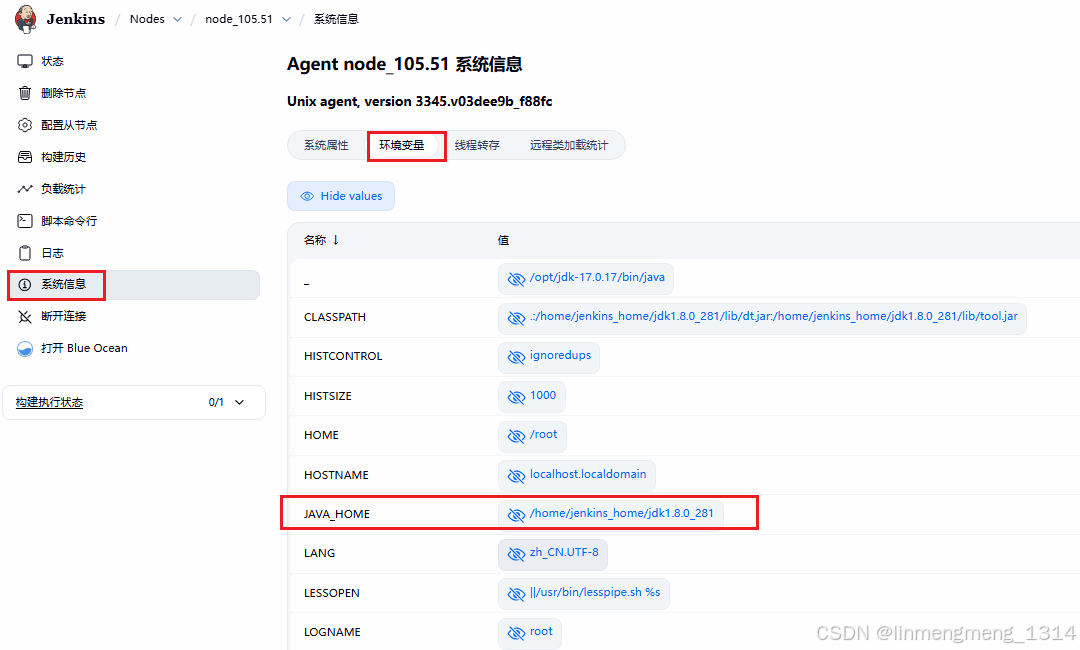This screenshot has height=650, width=1080.
Task: Switch to the 远程类加载统计 tab
Action: click(569, 145)
